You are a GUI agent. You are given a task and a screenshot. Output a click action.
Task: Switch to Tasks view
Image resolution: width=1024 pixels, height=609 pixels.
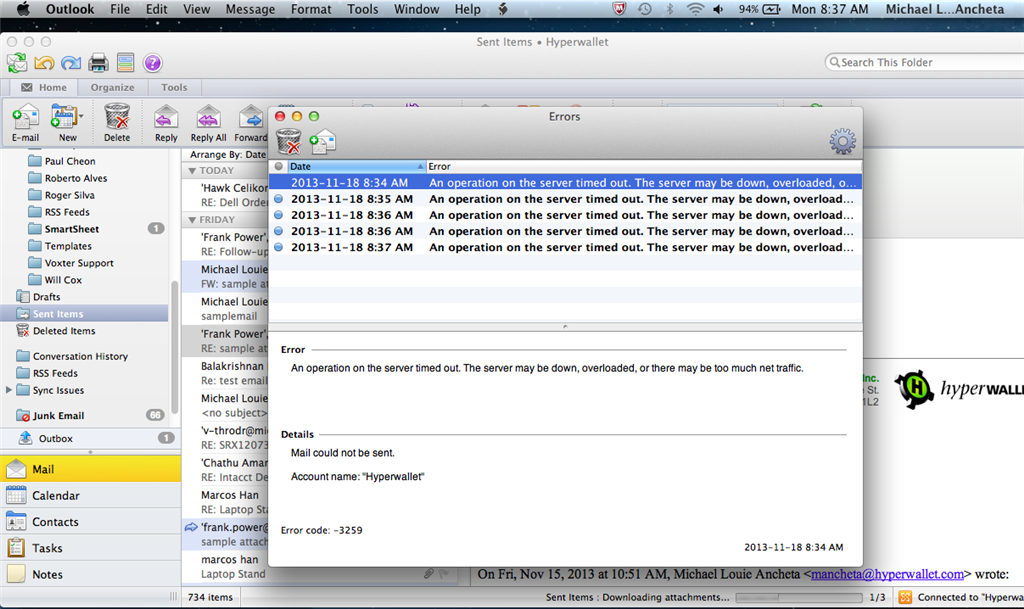click(x=90, y=548)
